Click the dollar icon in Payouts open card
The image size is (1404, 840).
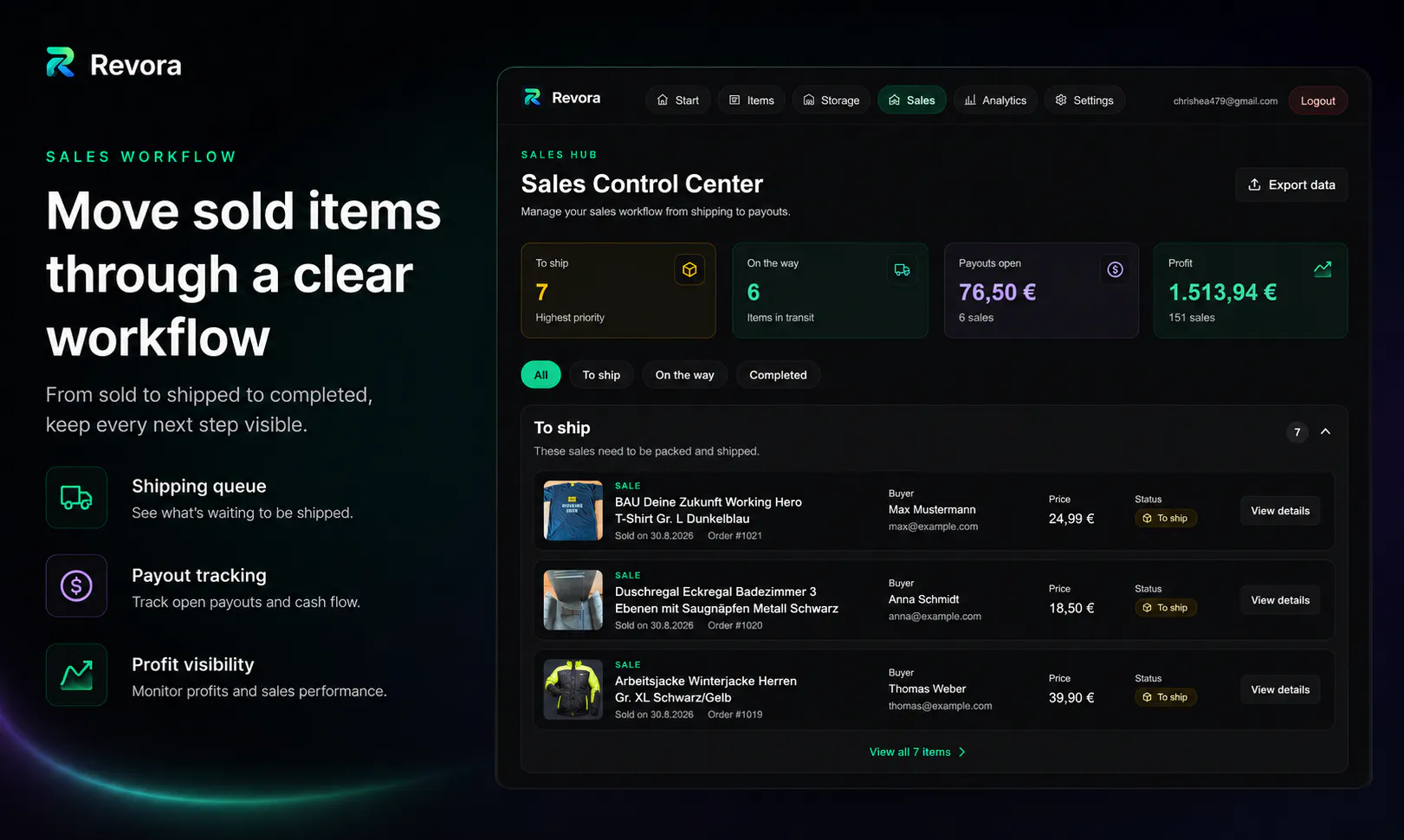point(1115,269)
